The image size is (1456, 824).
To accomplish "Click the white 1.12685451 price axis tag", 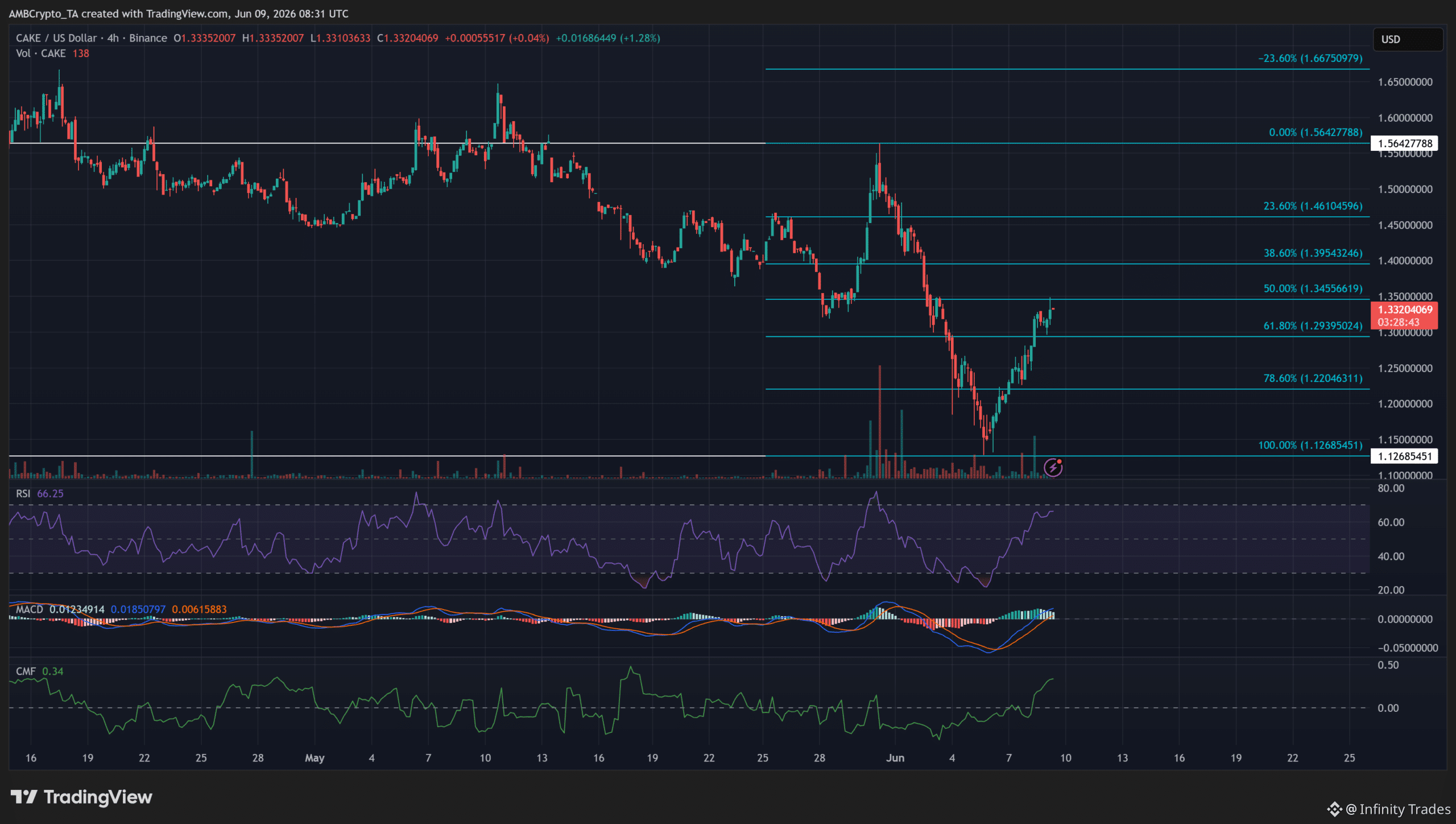I will click(1404, 456).
